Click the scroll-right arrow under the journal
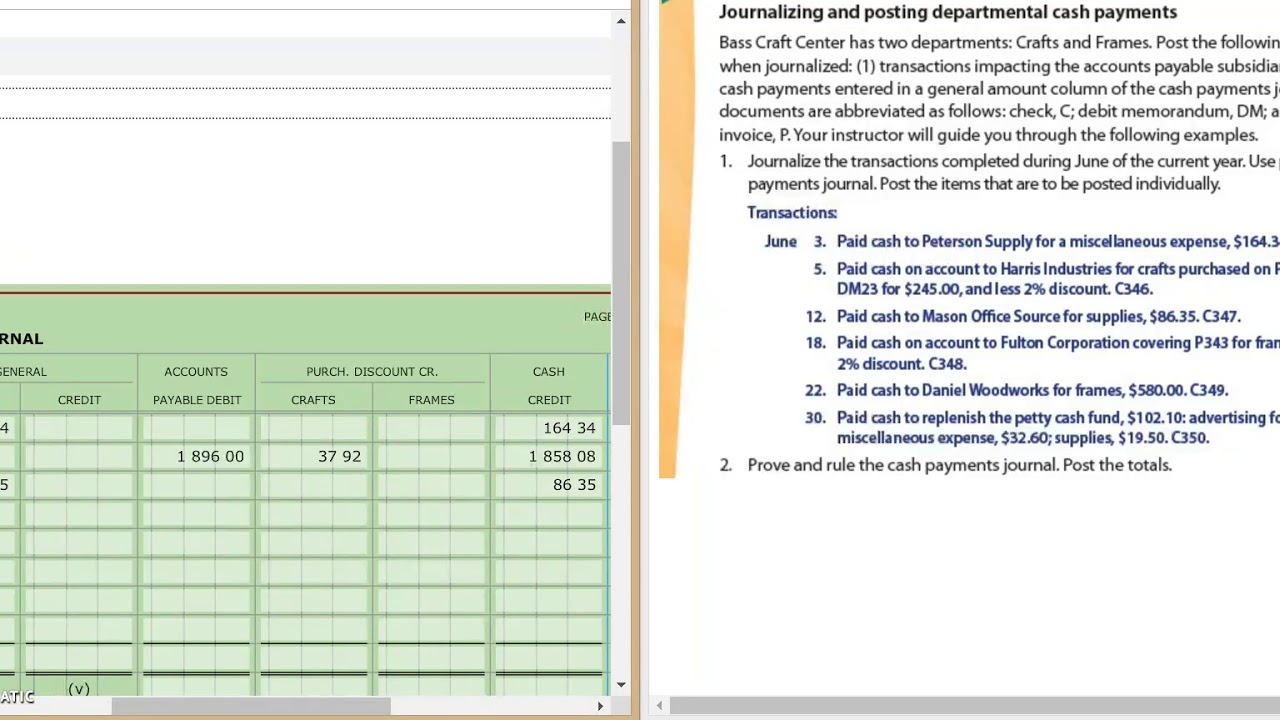Viewport: 1280px width, 720px height. (600, 706)
